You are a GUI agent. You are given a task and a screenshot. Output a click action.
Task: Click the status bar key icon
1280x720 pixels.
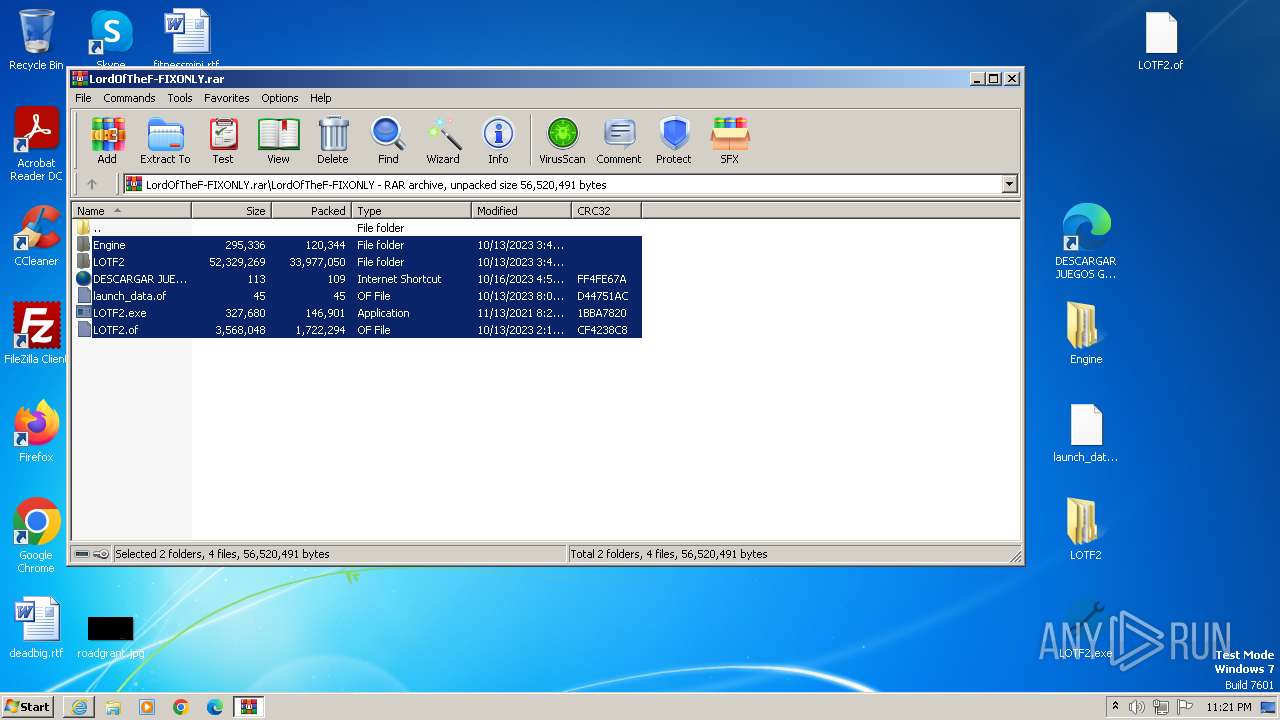tap(101, 554)
